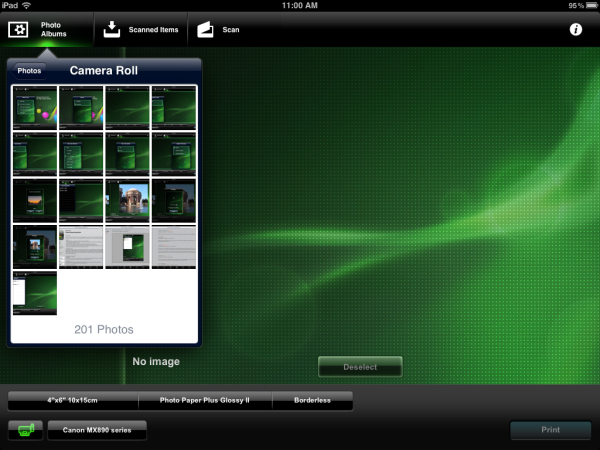
Task: Choose the Canon MX890 series printer
Action: [x=97, y=431]
